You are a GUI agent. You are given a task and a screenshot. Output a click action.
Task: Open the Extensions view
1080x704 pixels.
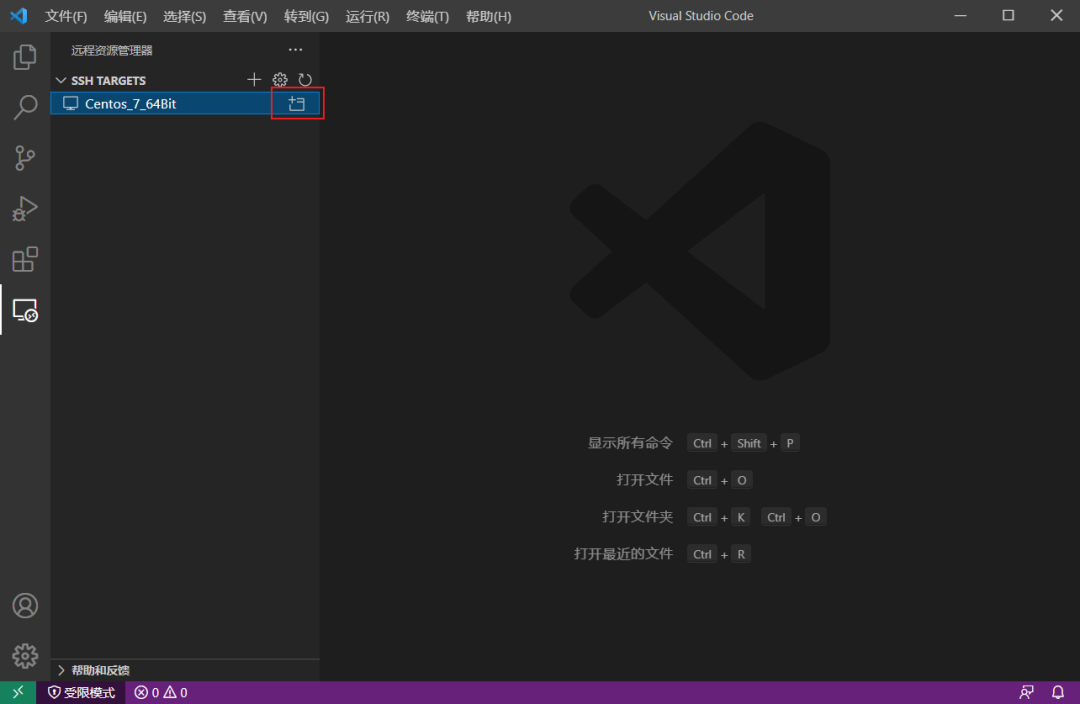(25, 260)
